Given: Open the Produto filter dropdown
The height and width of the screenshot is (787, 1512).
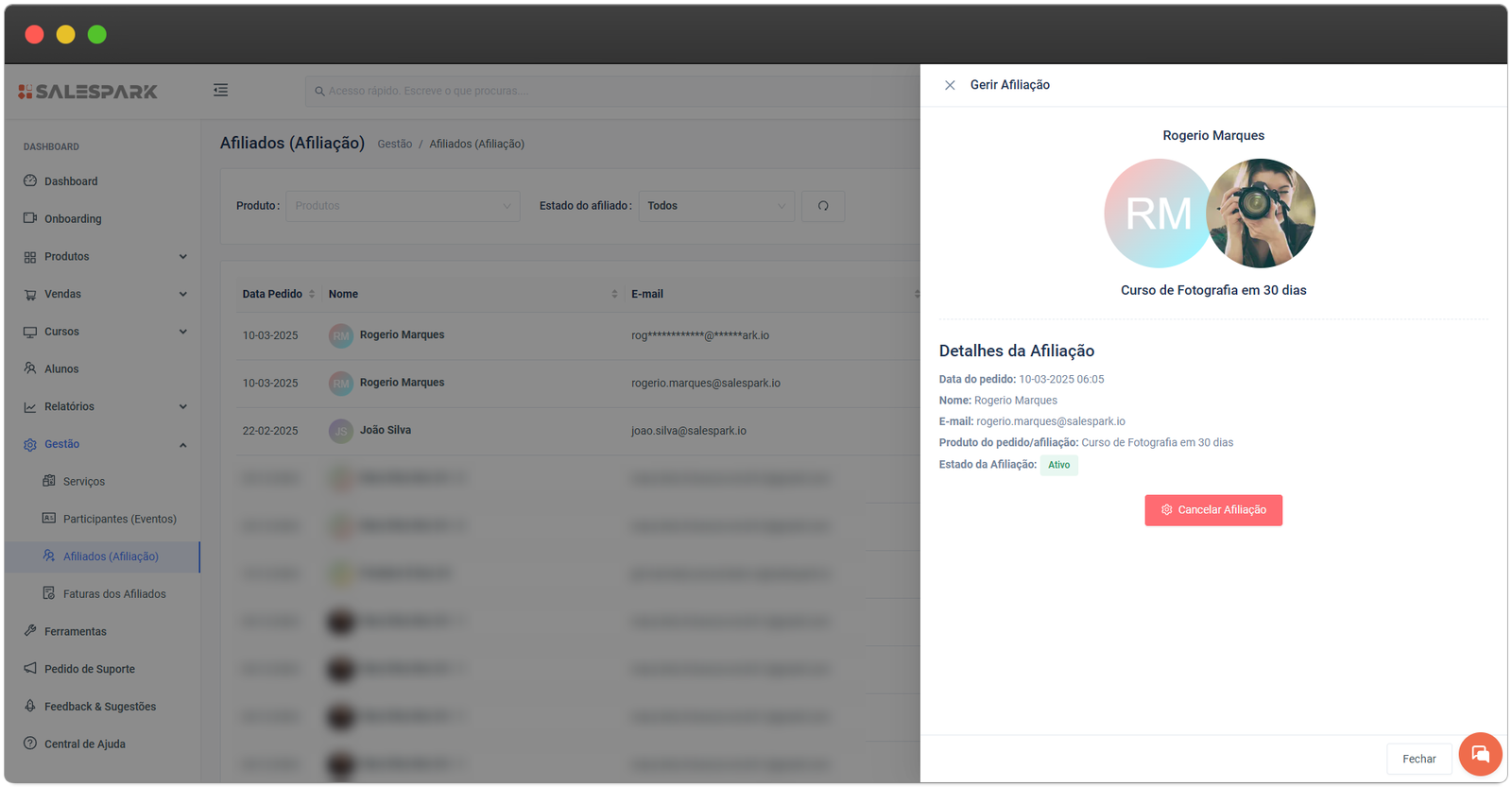Looking at the screenshot, I should coord(403,206).
